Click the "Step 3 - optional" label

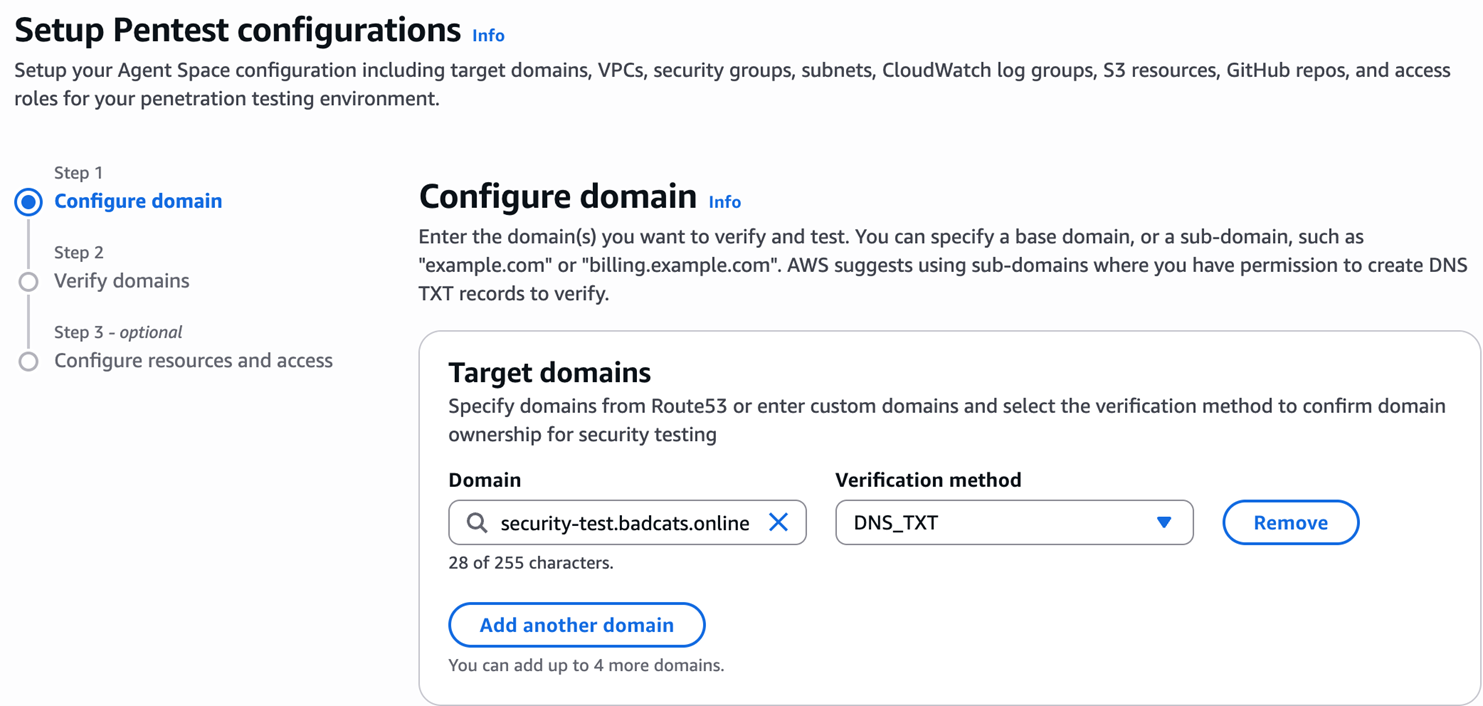(118, 332)
